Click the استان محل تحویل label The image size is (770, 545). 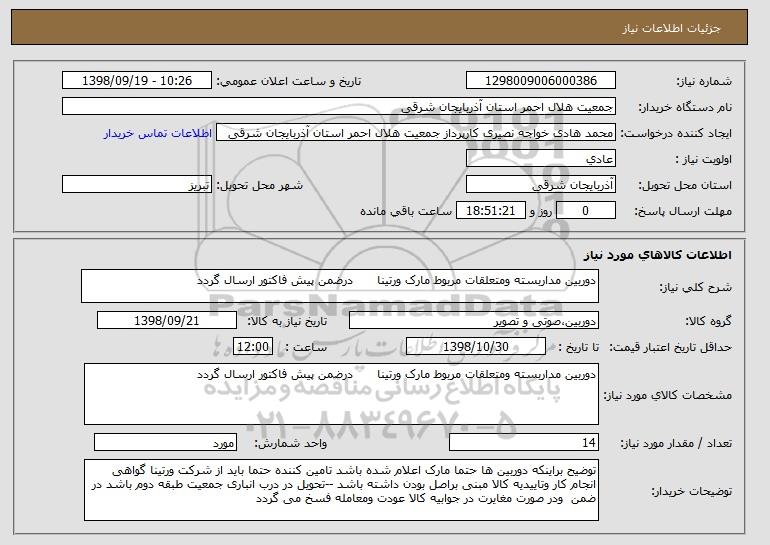685,186
